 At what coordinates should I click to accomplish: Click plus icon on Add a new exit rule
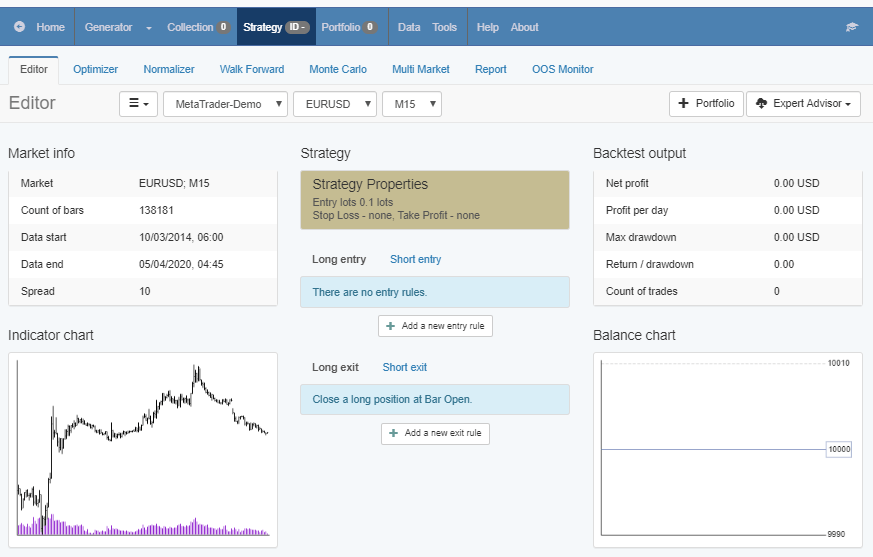click(x=394, y=433)
